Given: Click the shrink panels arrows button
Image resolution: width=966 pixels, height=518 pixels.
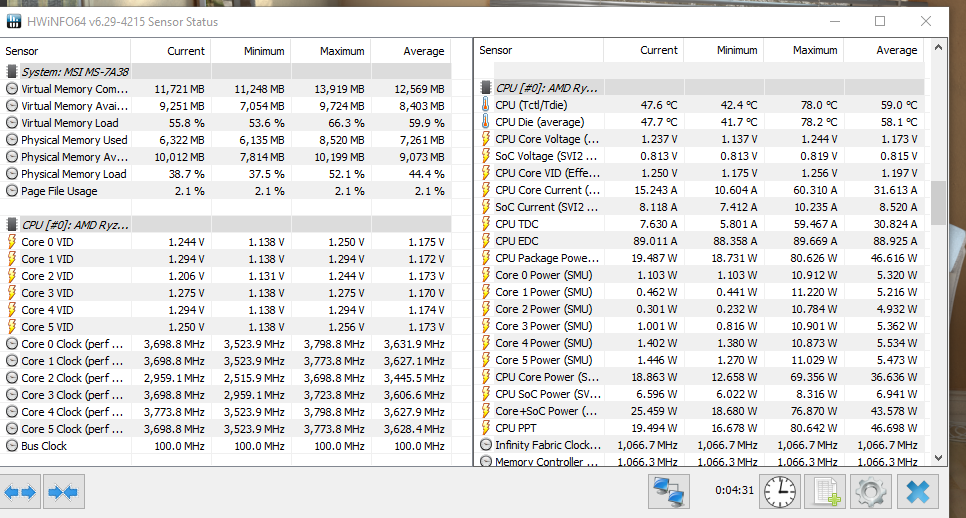Looking at the screenshot, I should point(63,492).
